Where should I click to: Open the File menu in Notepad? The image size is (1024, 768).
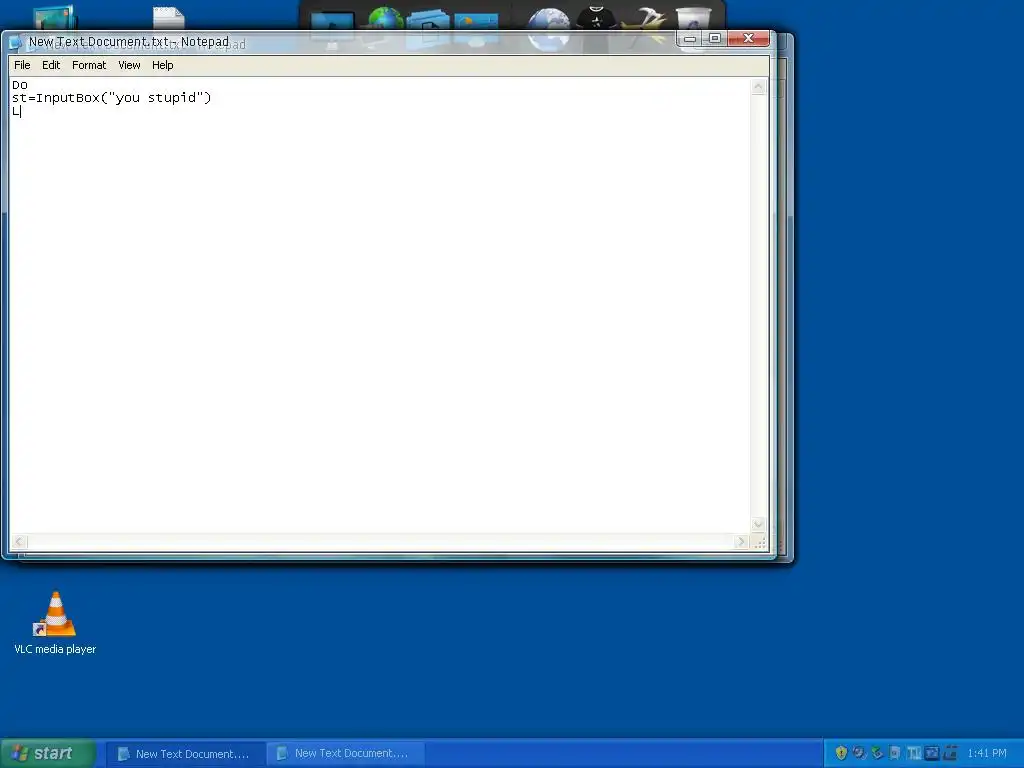click(22, 65)
